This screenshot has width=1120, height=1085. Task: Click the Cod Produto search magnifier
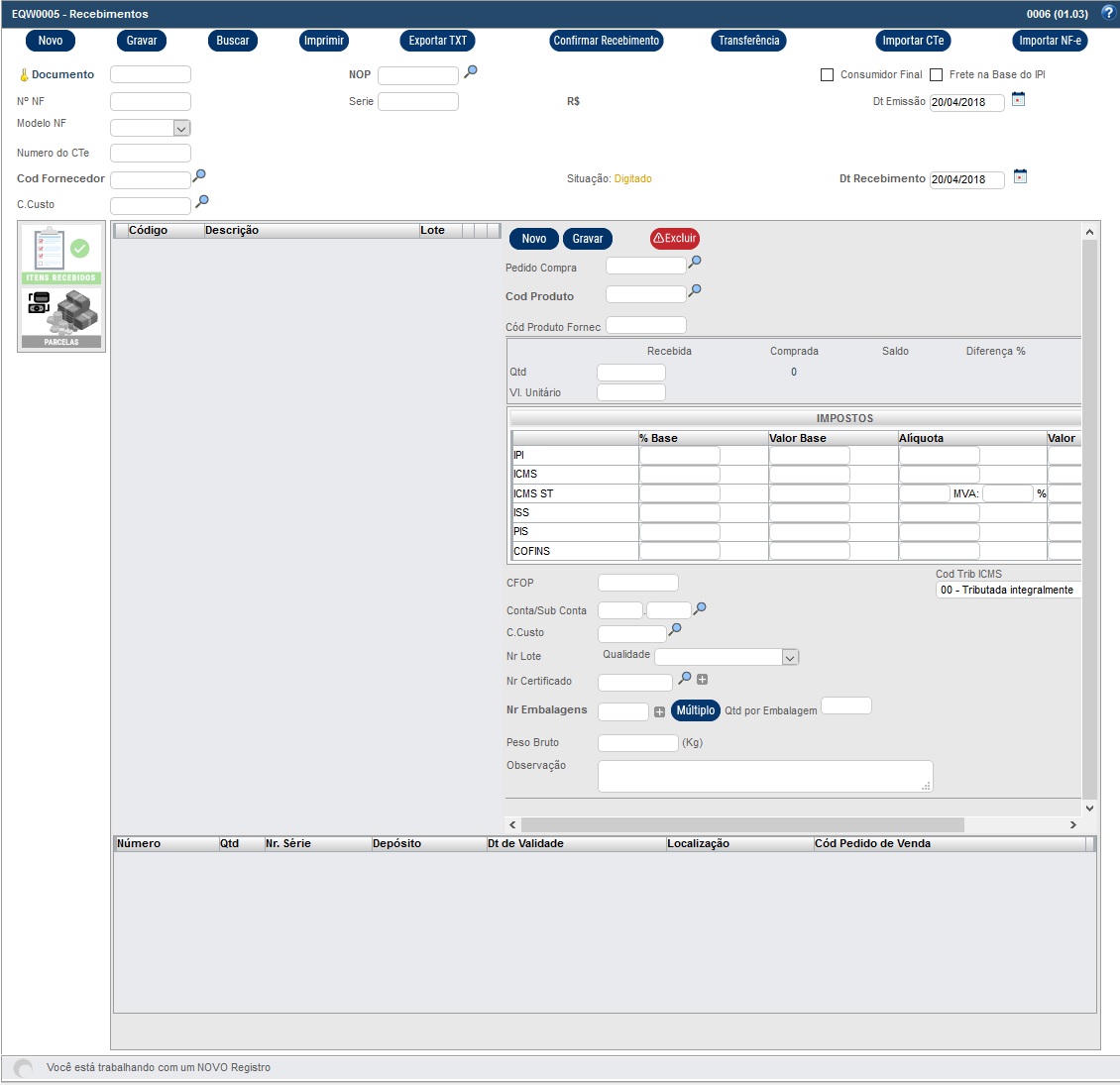coord(695,291)
